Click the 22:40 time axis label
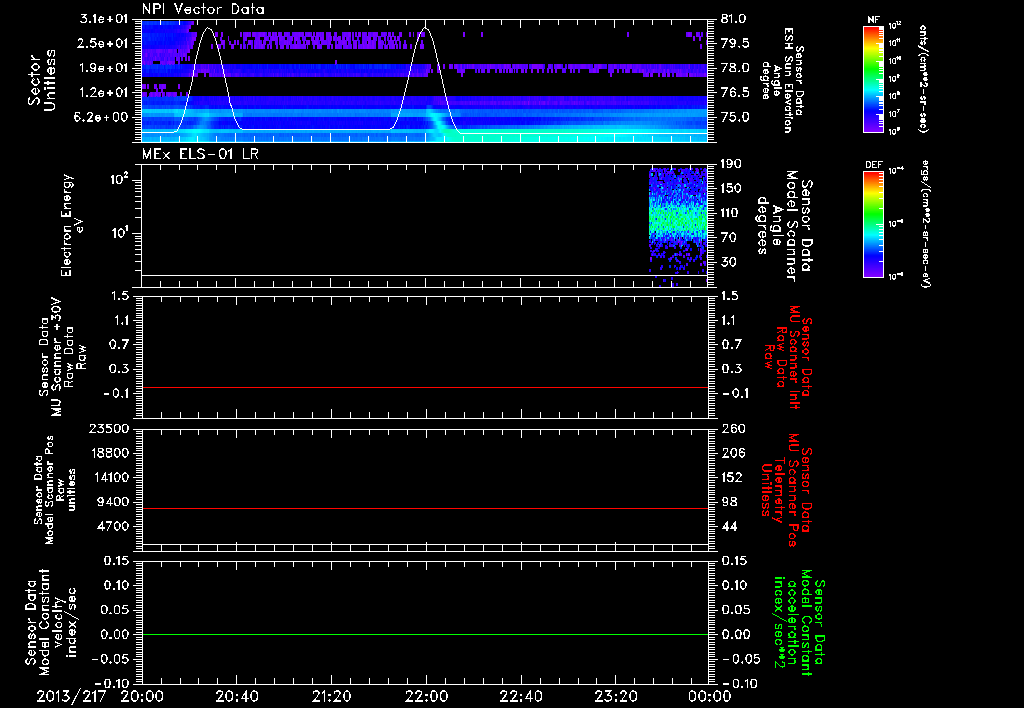The height and width of the screenshot is (708, 1024). [x=520, y=697]
